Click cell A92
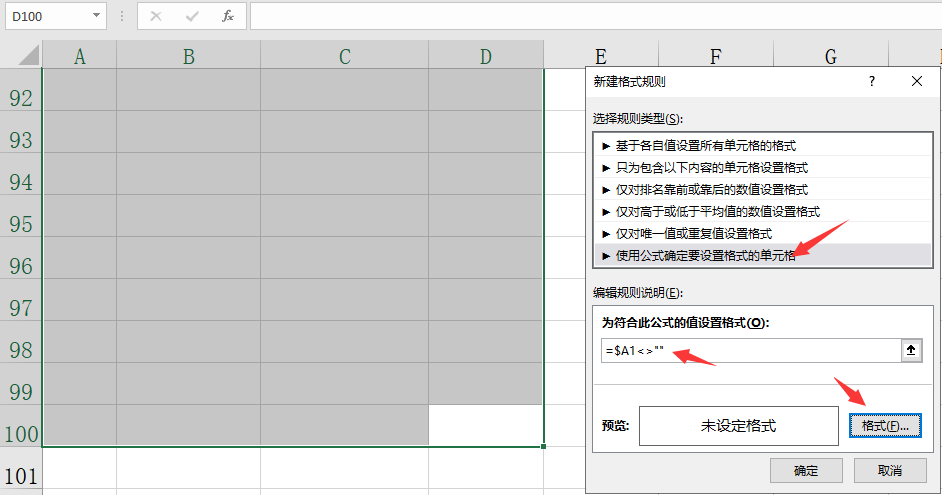942x495 pixels. click(79, 90)
